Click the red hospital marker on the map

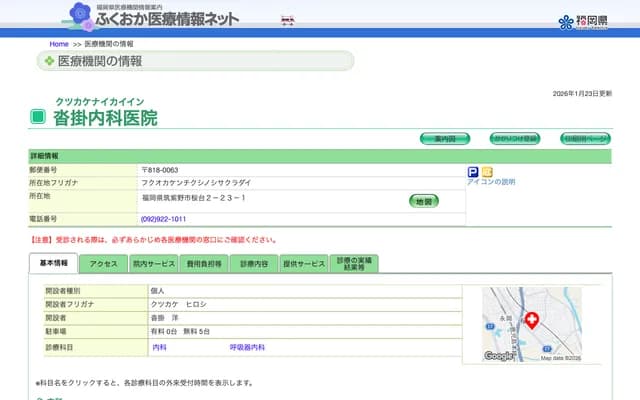(x=531, y=321)
